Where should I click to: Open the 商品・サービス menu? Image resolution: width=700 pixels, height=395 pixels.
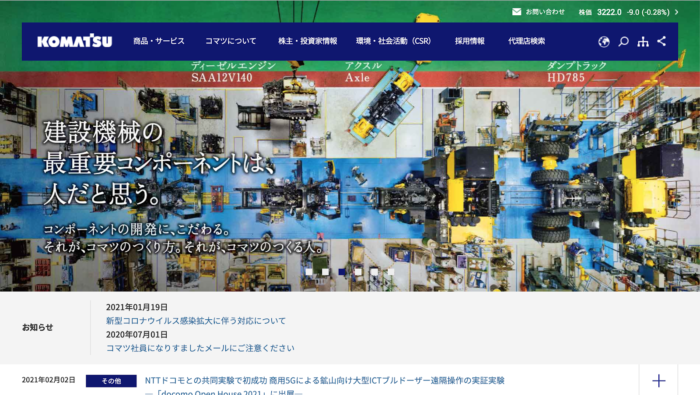[x=158, y=41]
